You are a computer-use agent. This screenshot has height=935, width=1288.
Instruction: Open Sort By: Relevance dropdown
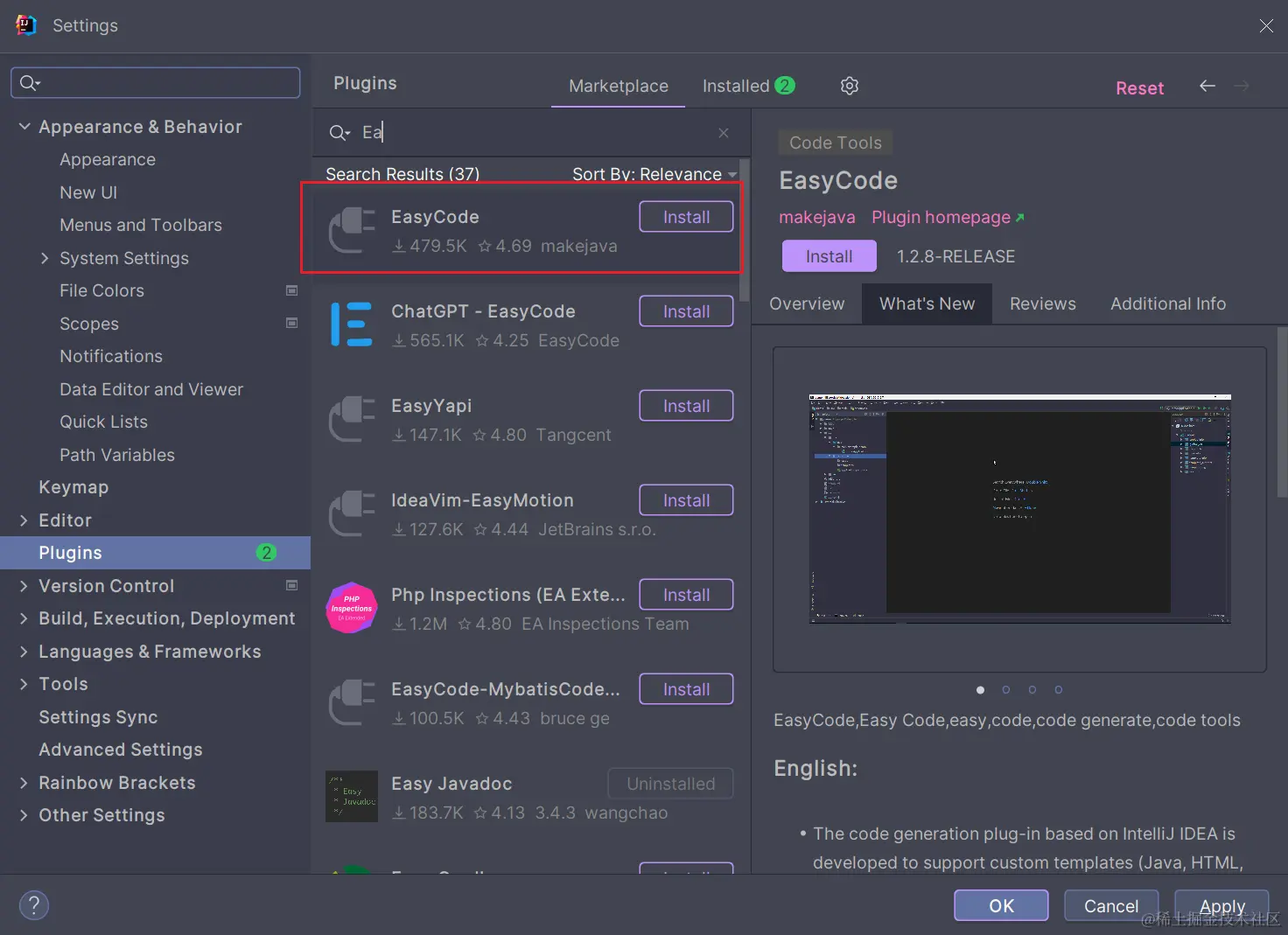[x=654, y=174]
